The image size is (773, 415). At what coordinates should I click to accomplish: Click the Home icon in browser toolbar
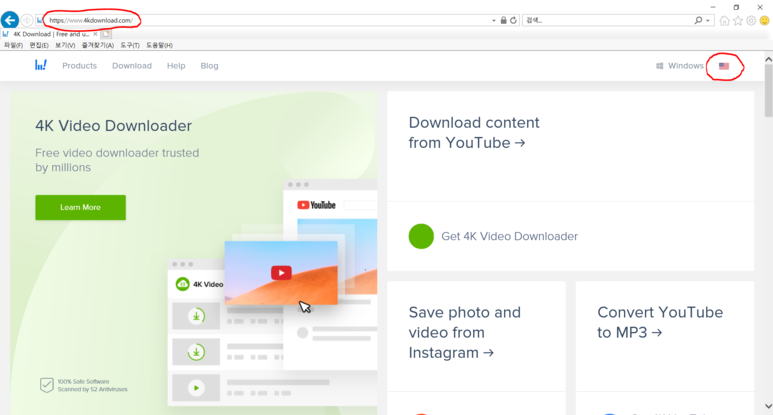pyautogui.click(x=724, y=21)
